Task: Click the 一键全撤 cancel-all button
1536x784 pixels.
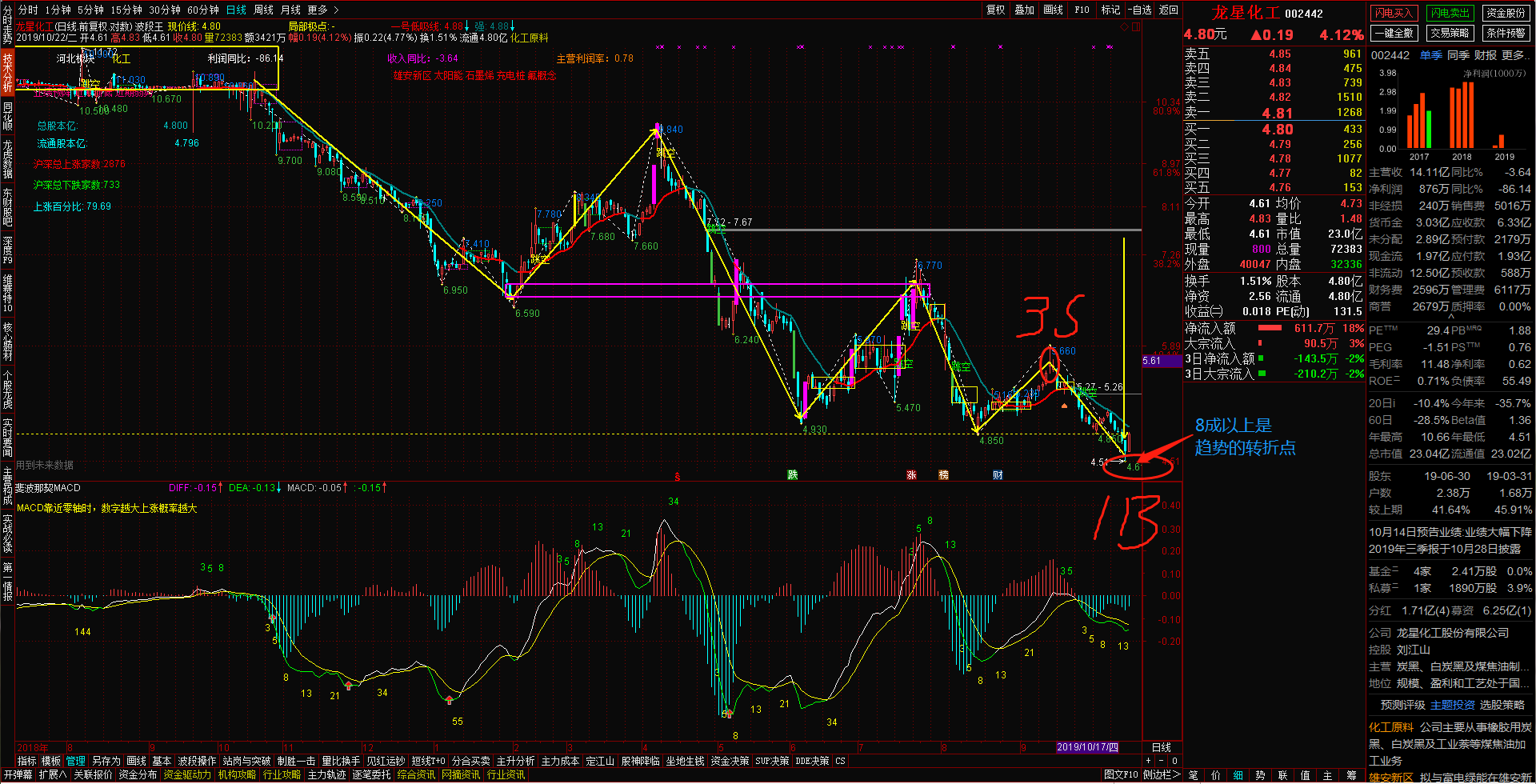Action: coord(1394,33)
